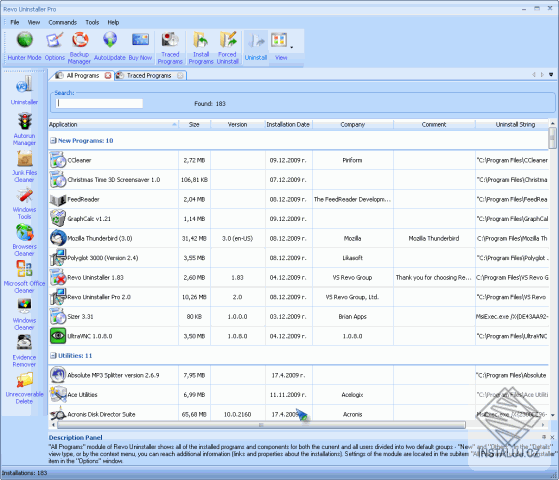559x480 pixels.
Task: Collapse the New Programs group
Action: (x=53, y=141)
